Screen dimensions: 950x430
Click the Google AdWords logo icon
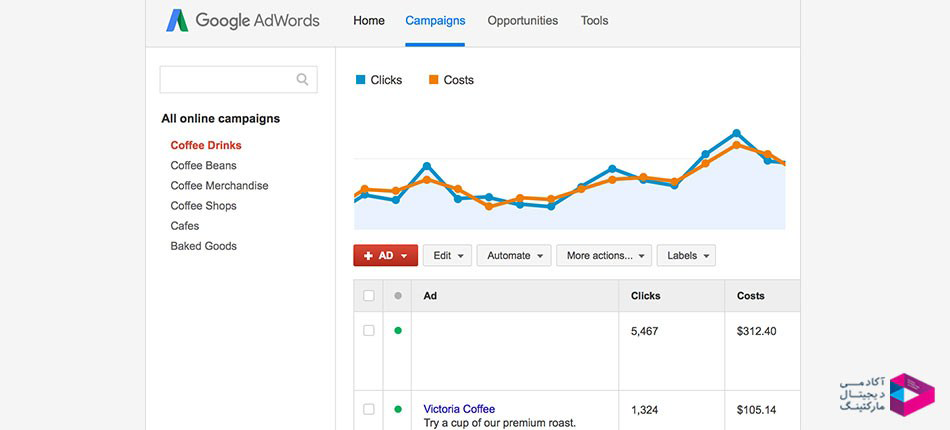pyautogui.click(x=177, y=21)
